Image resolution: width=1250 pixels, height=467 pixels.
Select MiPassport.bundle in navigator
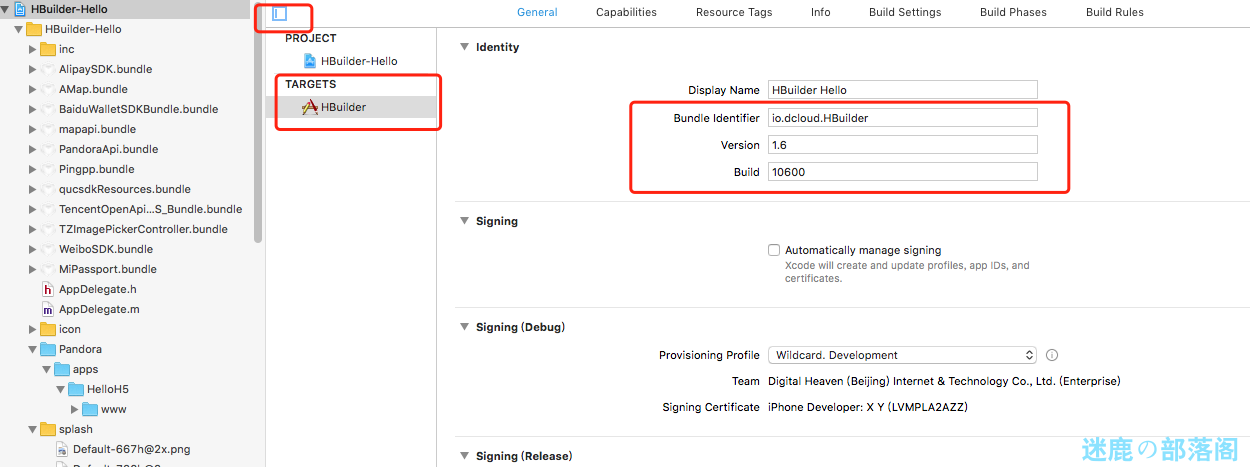pyautogui.click(x=108, y=269)
